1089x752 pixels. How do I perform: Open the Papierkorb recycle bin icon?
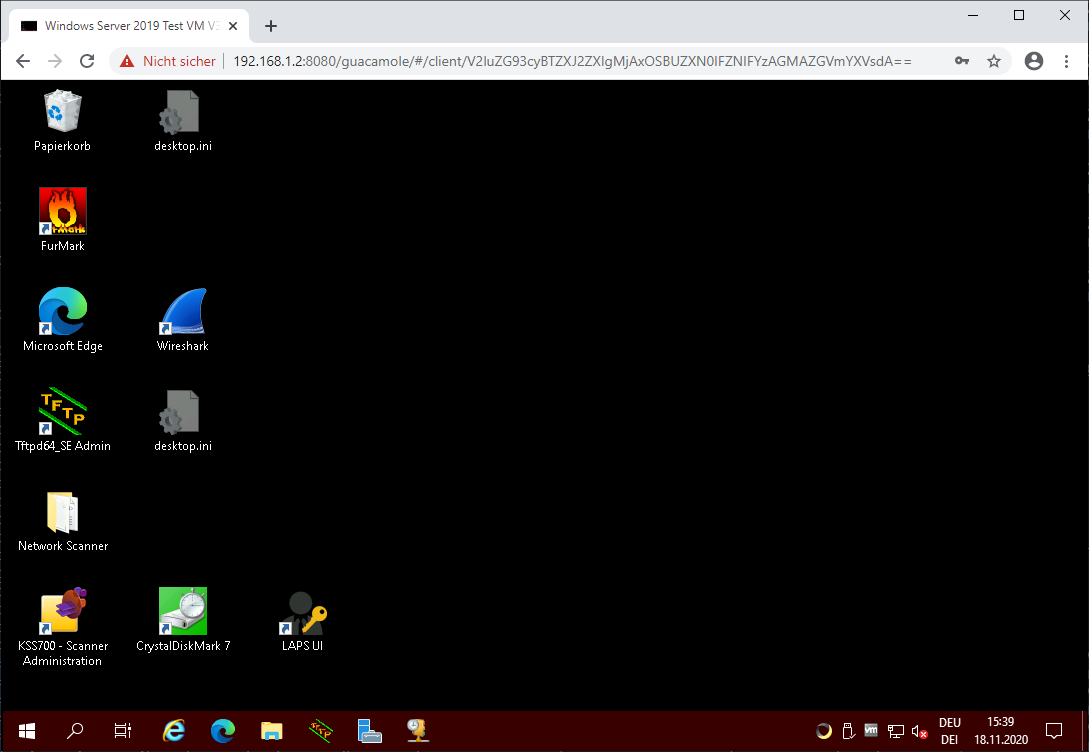pos(62,112)
